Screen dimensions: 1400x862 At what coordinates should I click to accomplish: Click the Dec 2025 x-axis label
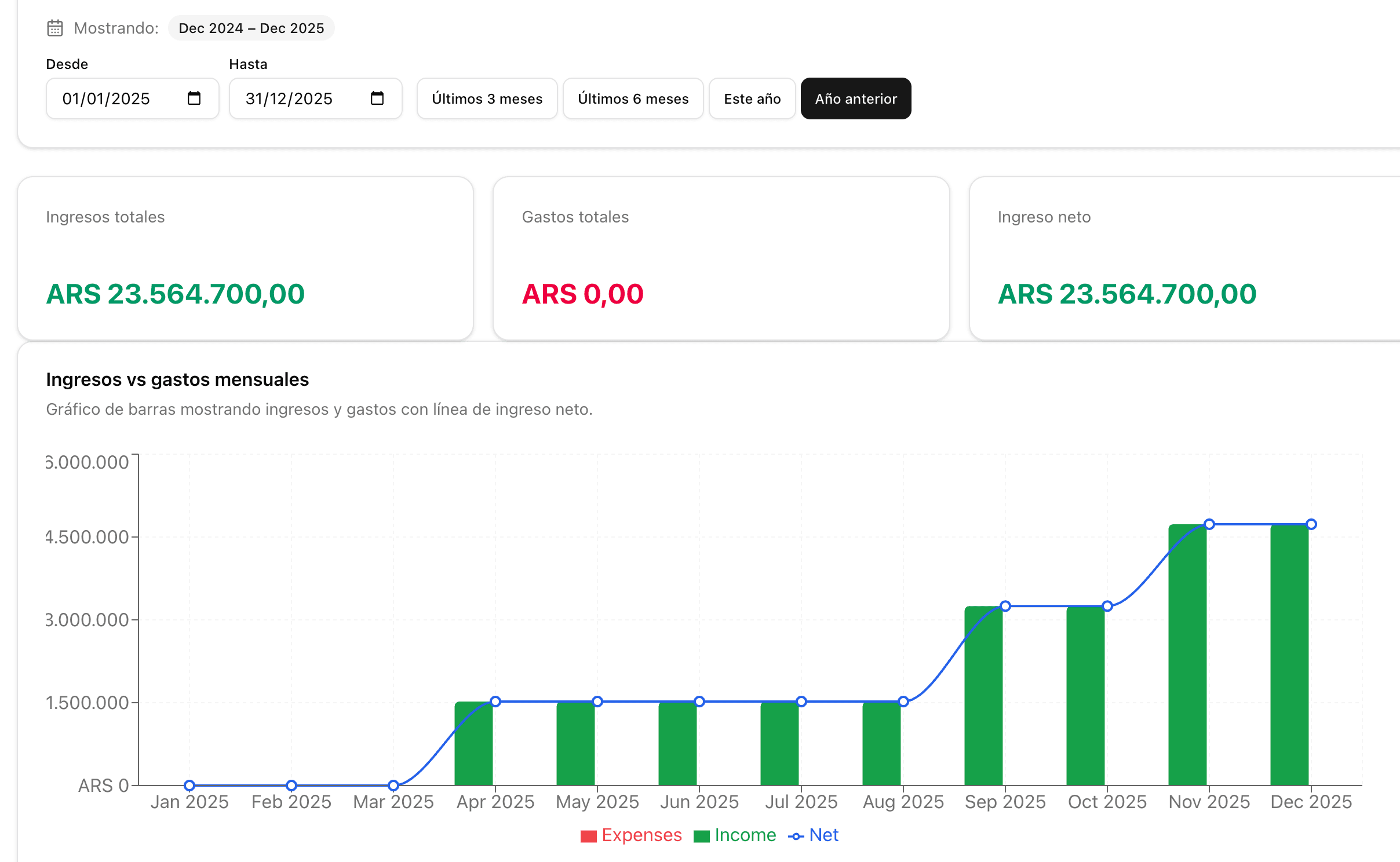pos(1311,802)
